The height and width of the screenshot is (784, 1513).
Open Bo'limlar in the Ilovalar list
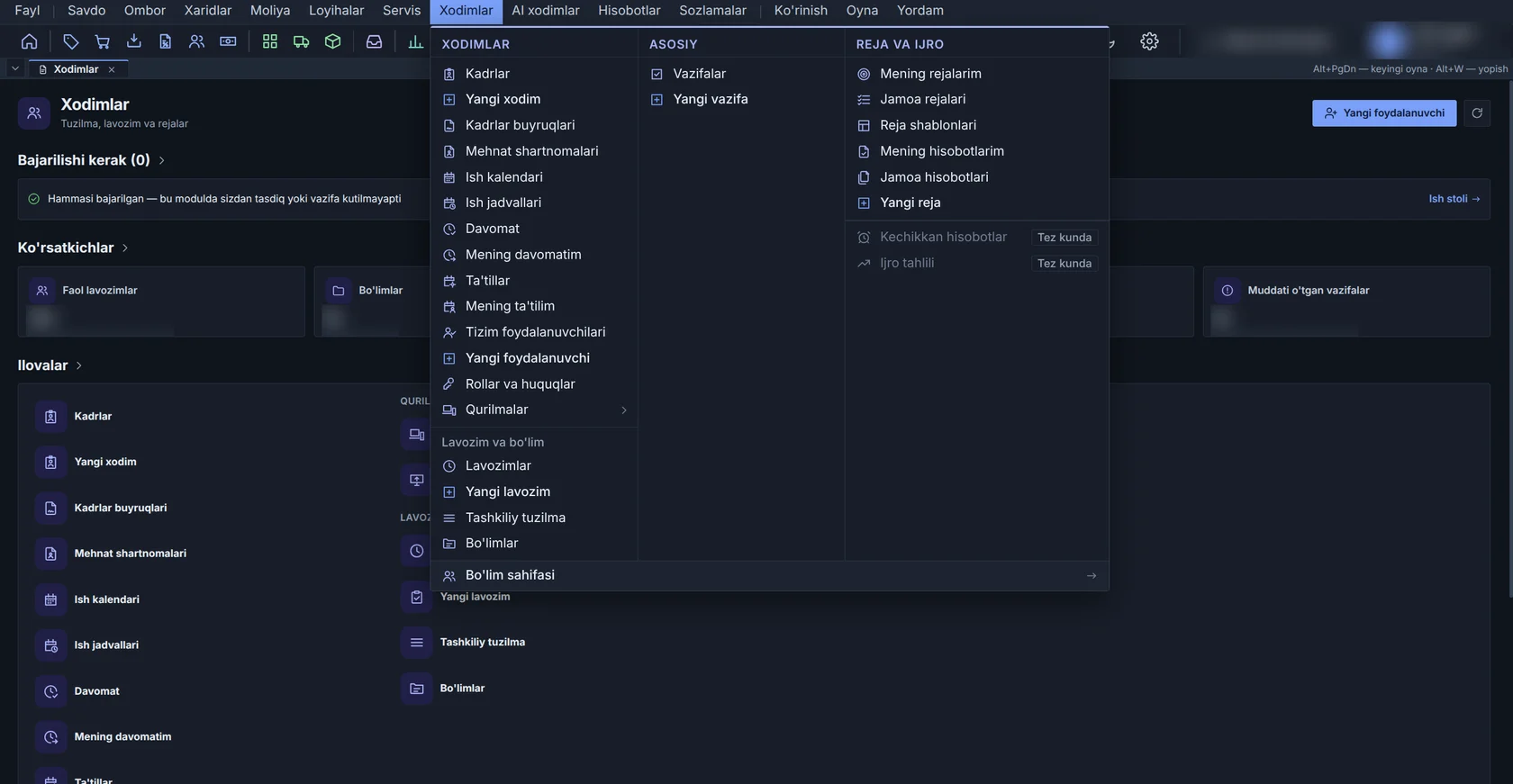coord(462,689)
